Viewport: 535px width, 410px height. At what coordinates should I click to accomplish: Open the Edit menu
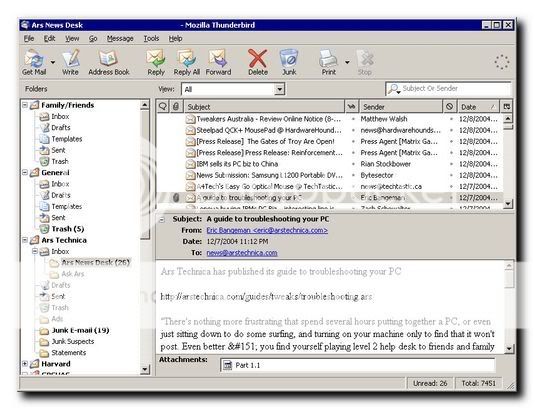coord(49,39)
